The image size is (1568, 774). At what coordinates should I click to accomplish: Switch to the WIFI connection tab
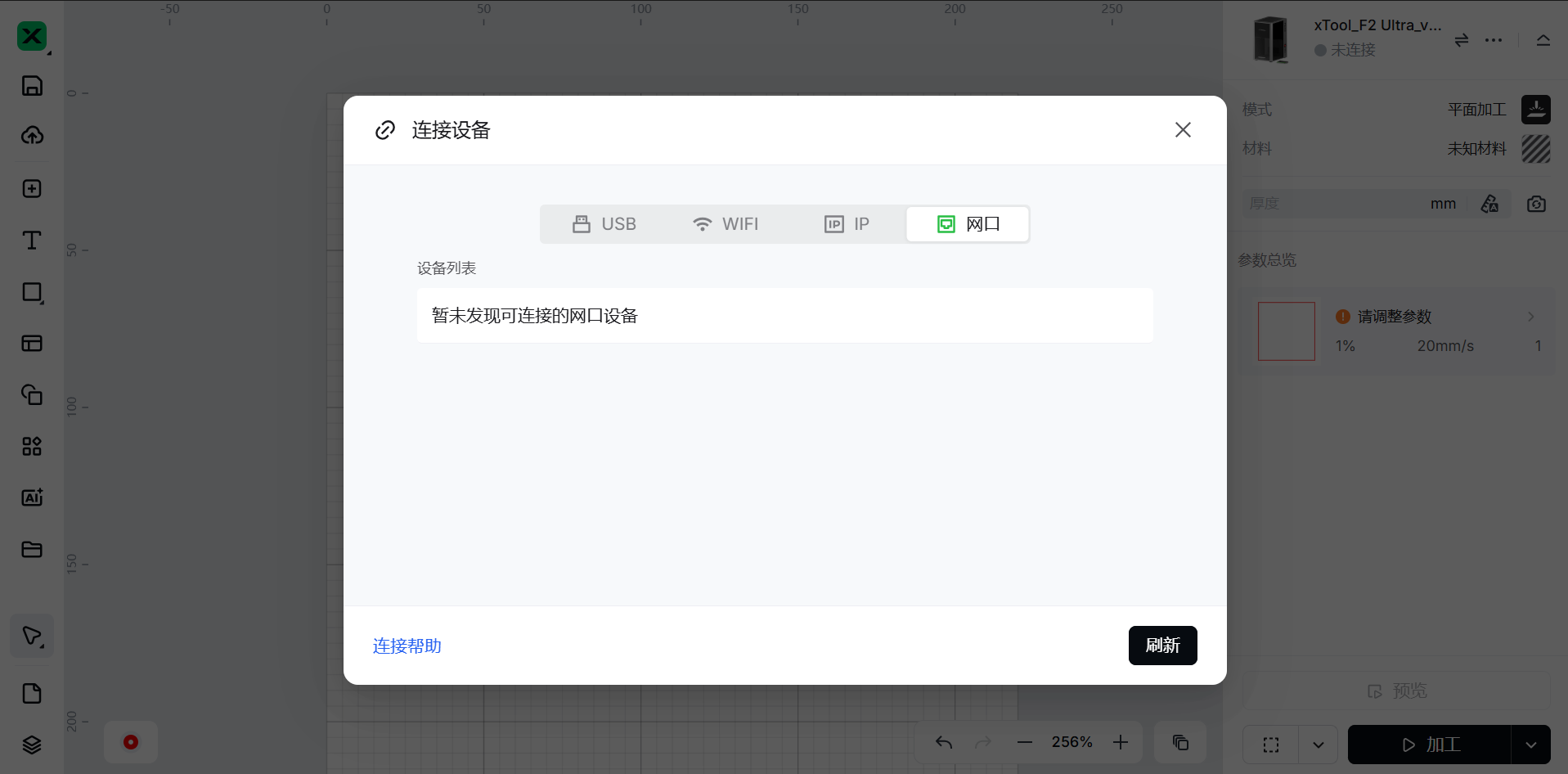coord(725,224)
